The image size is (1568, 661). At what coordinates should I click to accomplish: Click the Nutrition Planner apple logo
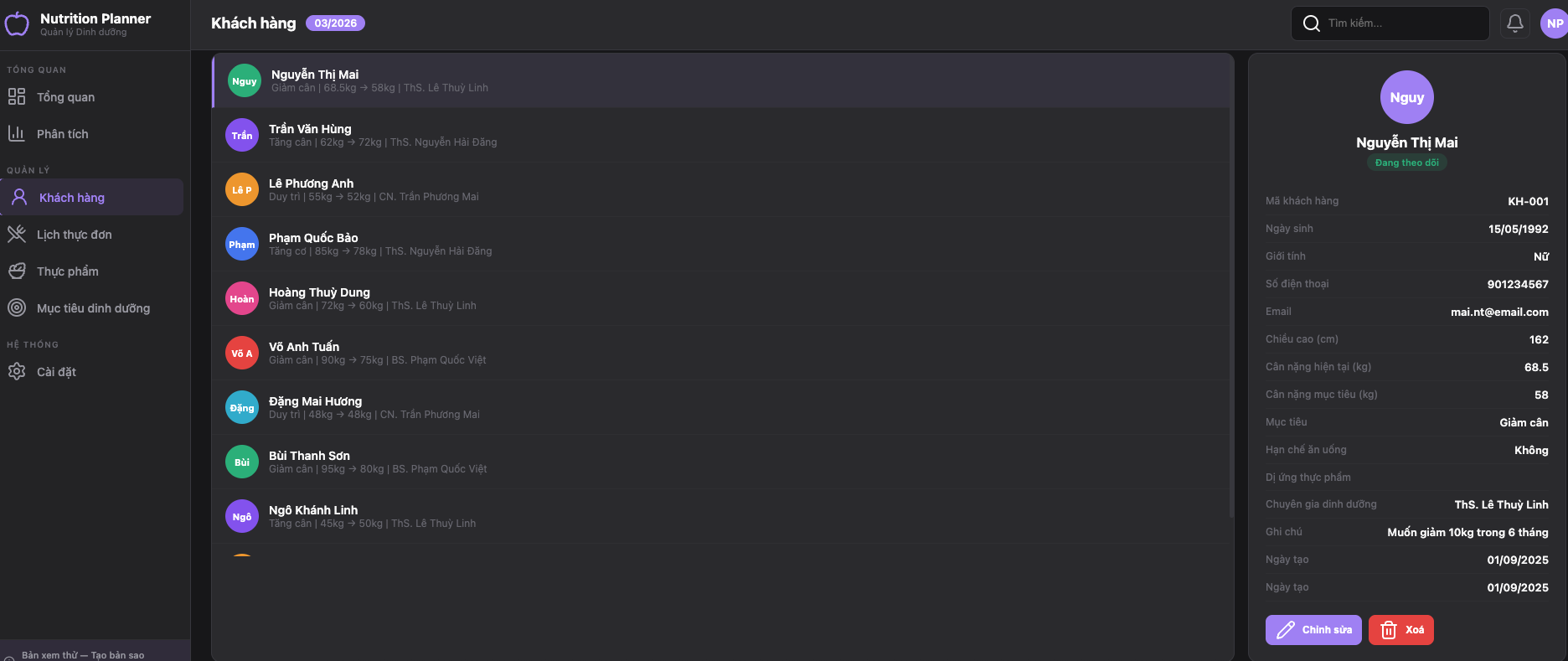coord(17,24)
